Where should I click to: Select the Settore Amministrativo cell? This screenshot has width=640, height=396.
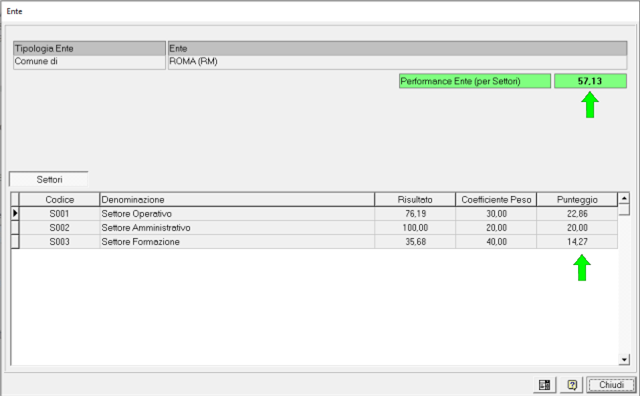[x=237, y=227]
